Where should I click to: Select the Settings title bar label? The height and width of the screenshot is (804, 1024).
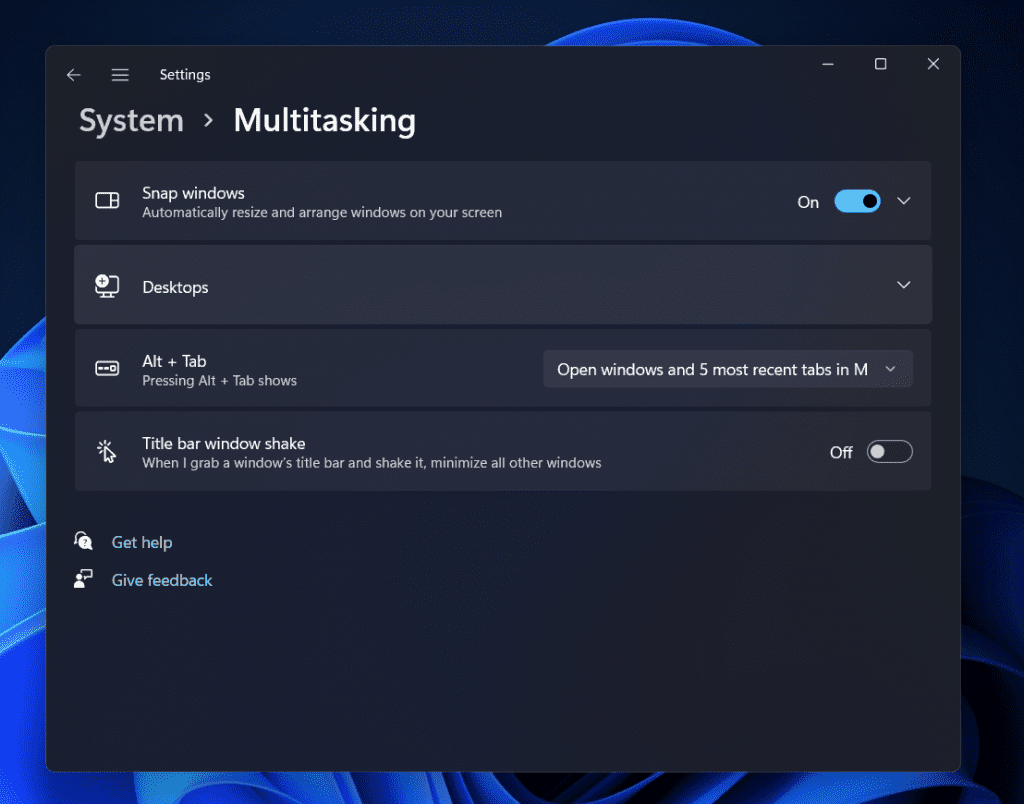185,74
